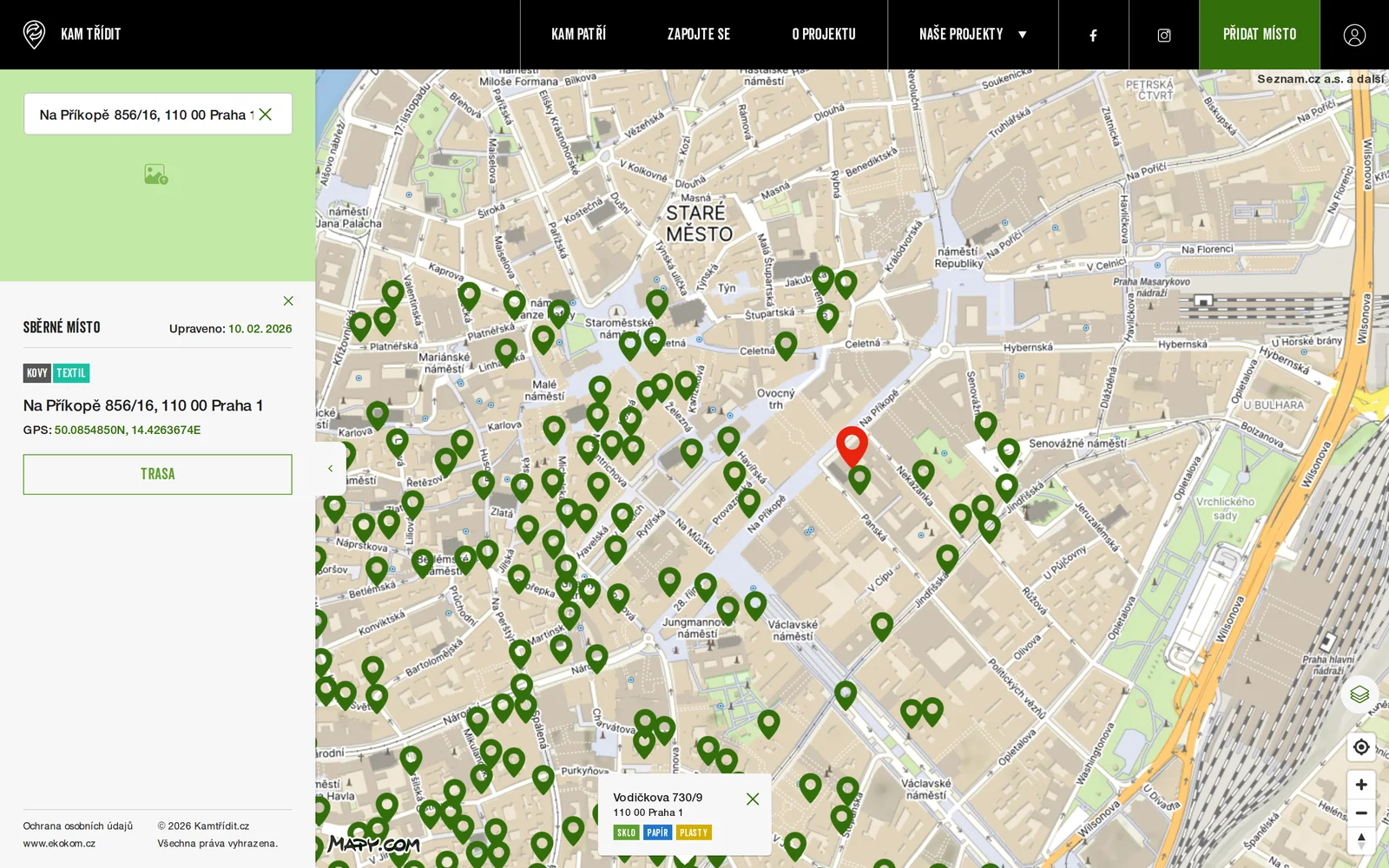
Task: Open the Zapojte se menu item
Action: [x=699, y=35]
